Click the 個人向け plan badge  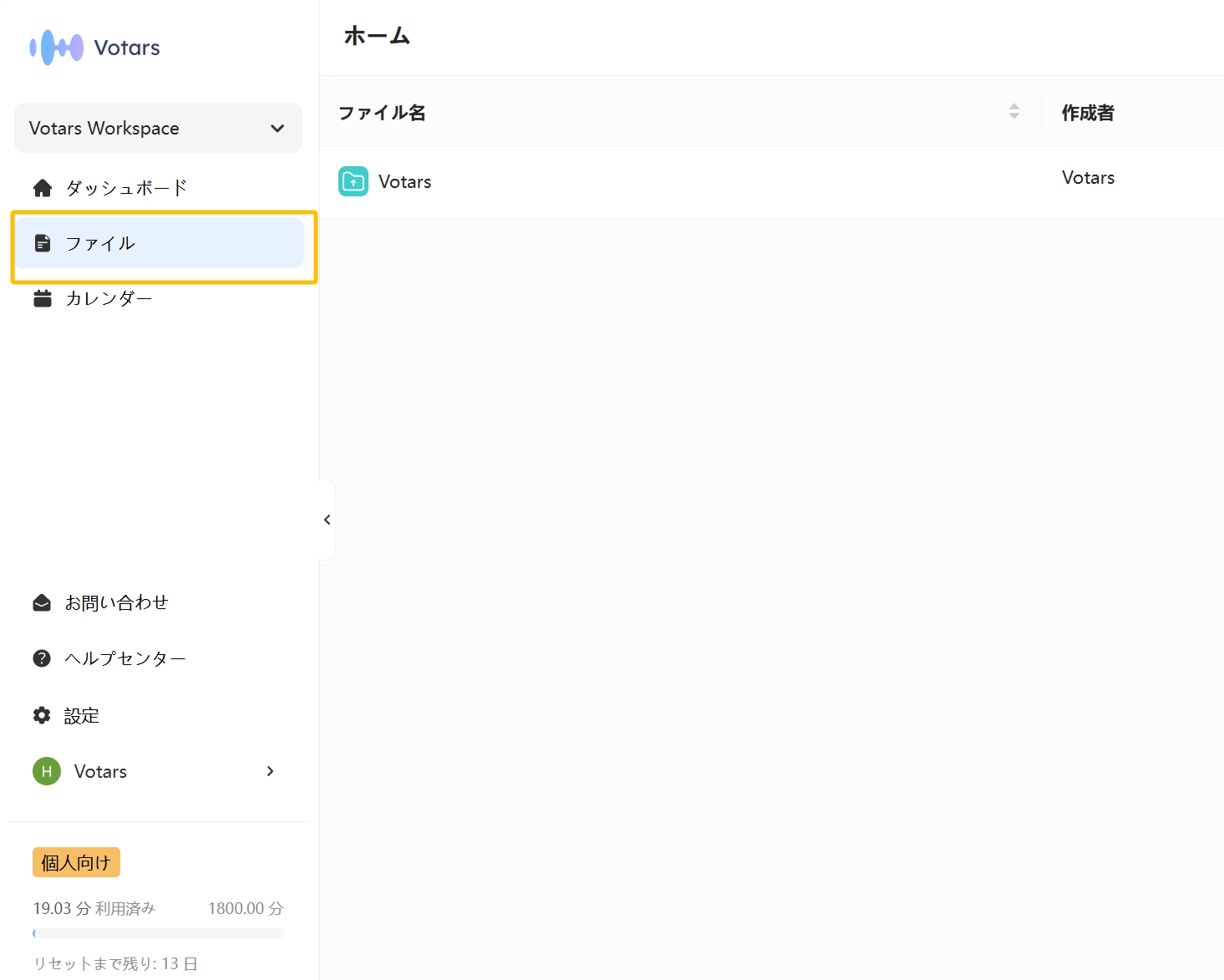tap(76, 862)
